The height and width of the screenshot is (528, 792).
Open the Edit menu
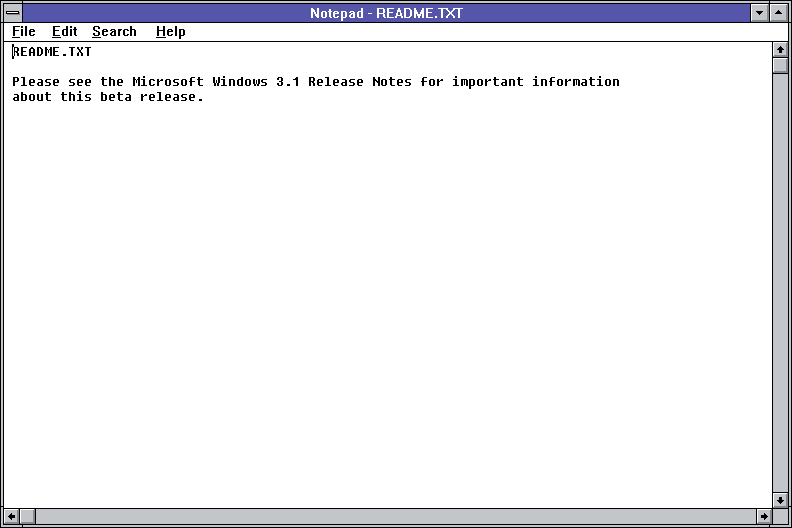(x=64, y=31)
